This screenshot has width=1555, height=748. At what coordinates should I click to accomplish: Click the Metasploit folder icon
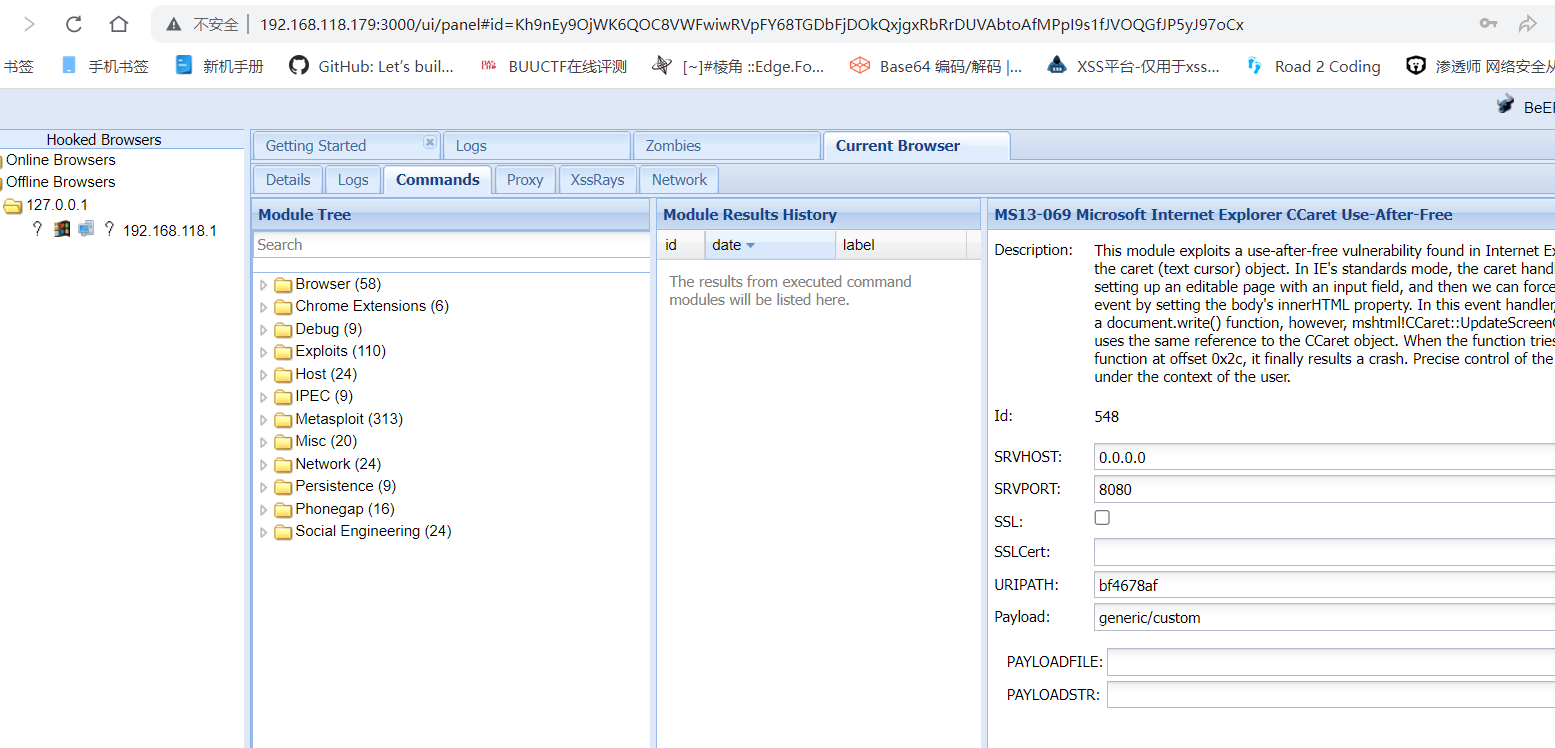(x=283, y=420)
